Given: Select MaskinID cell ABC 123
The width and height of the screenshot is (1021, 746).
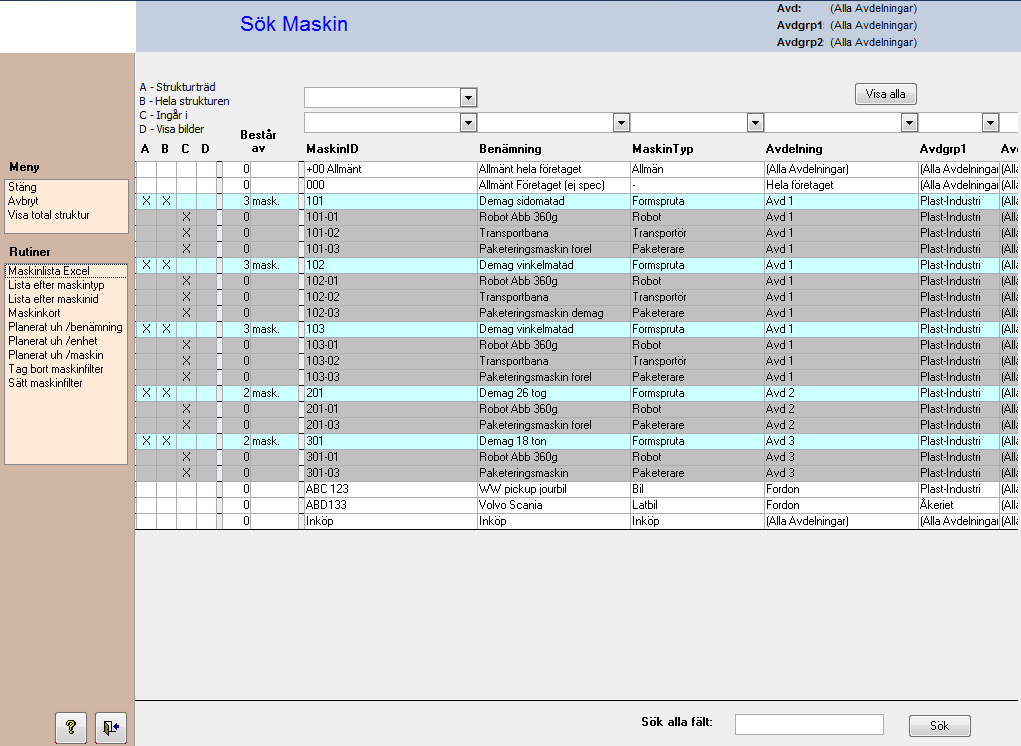Looking at the screenshot, I should pyautogui.click(x=390, y=489).
